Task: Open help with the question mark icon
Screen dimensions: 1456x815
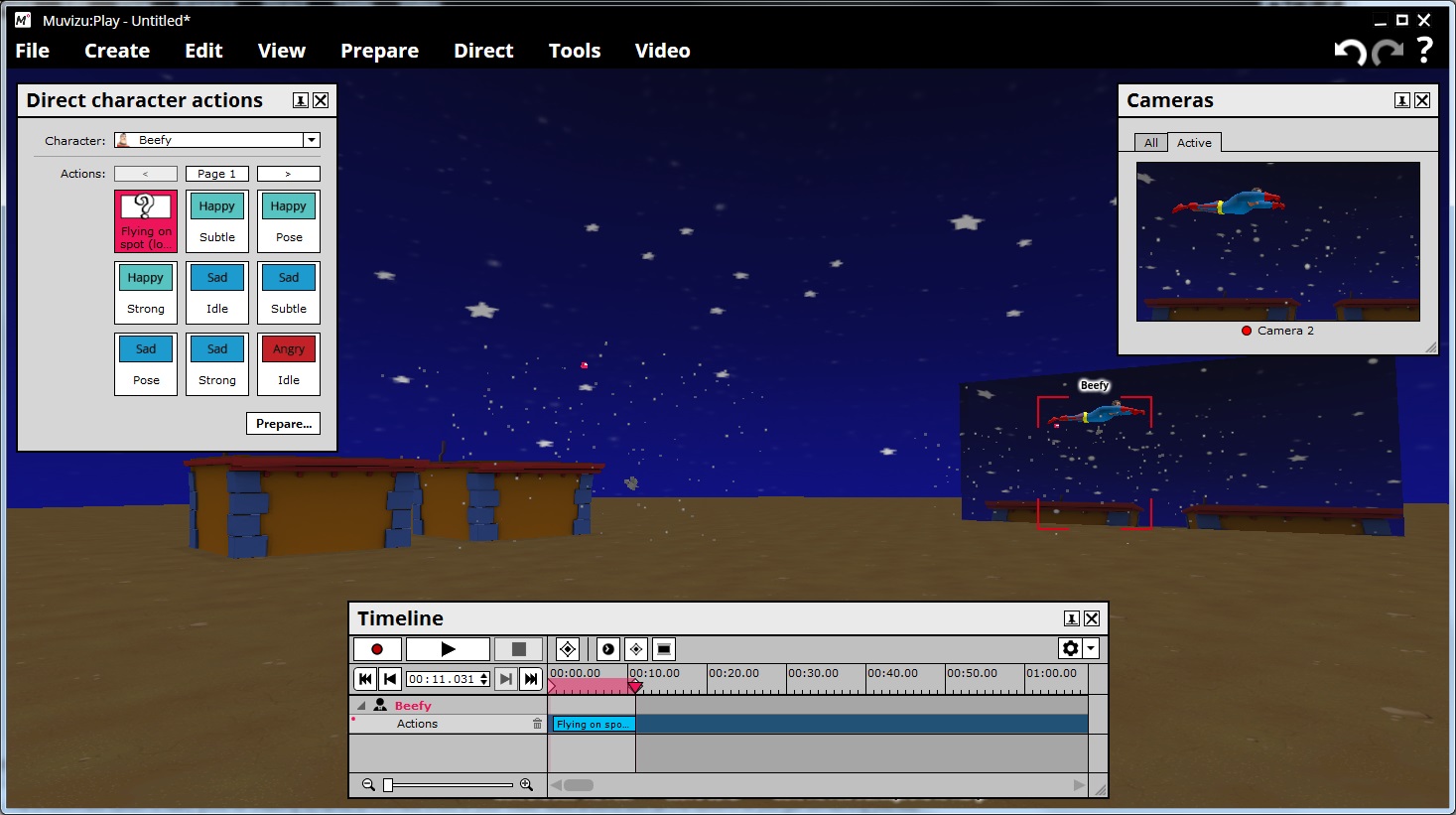Action: 1424,50
